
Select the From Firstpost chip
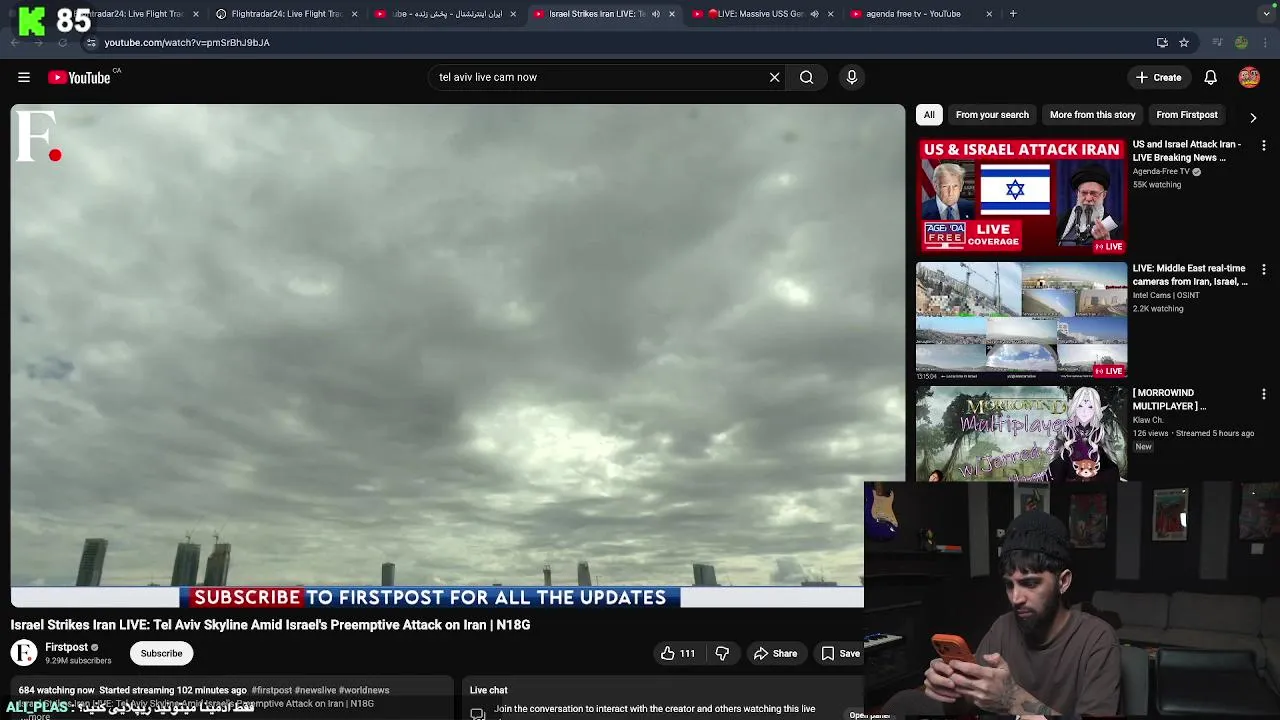click(x=1187, y=114)
